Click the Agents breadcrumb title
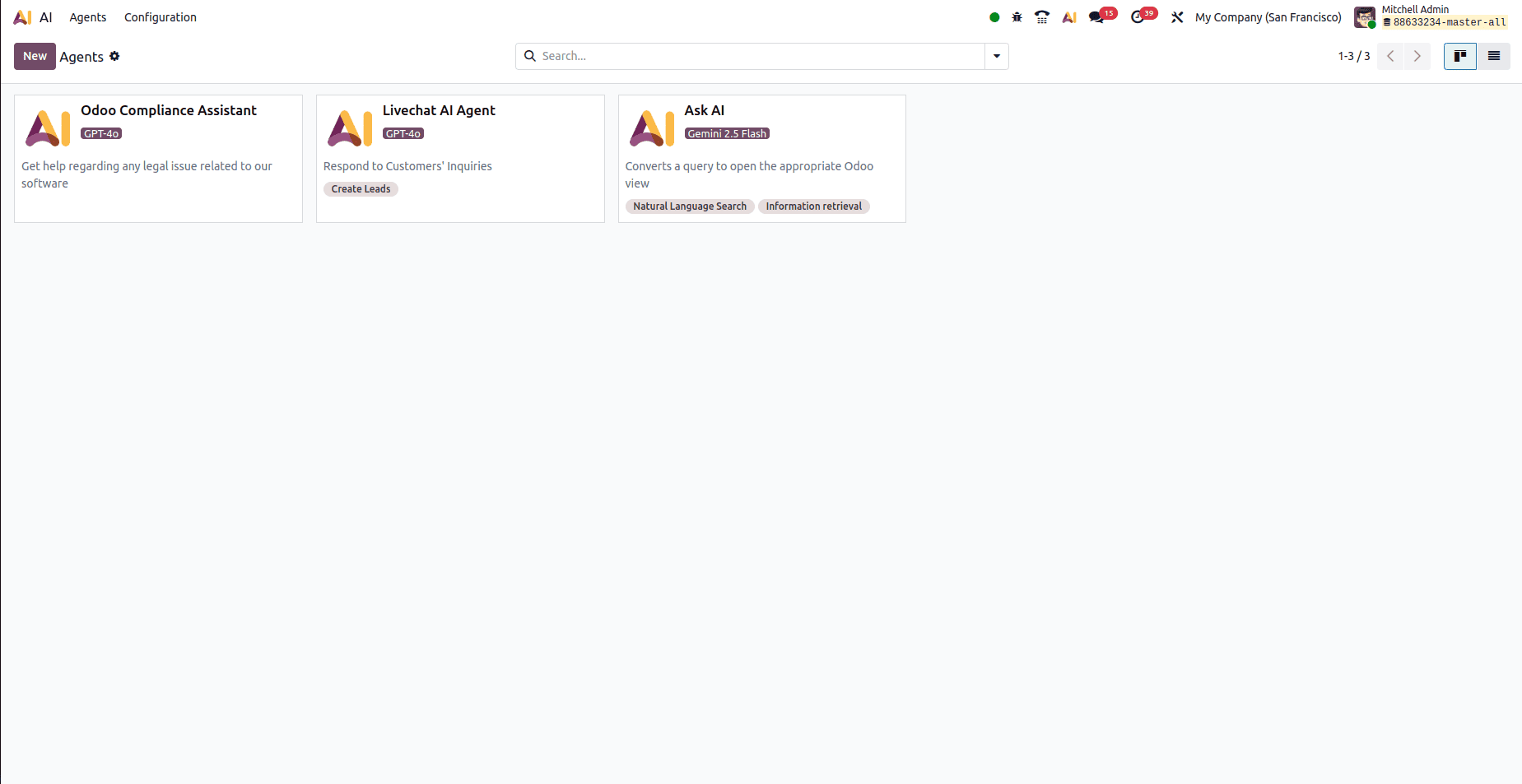Screen dimensions: 1522x784 [x=81, y=57]
